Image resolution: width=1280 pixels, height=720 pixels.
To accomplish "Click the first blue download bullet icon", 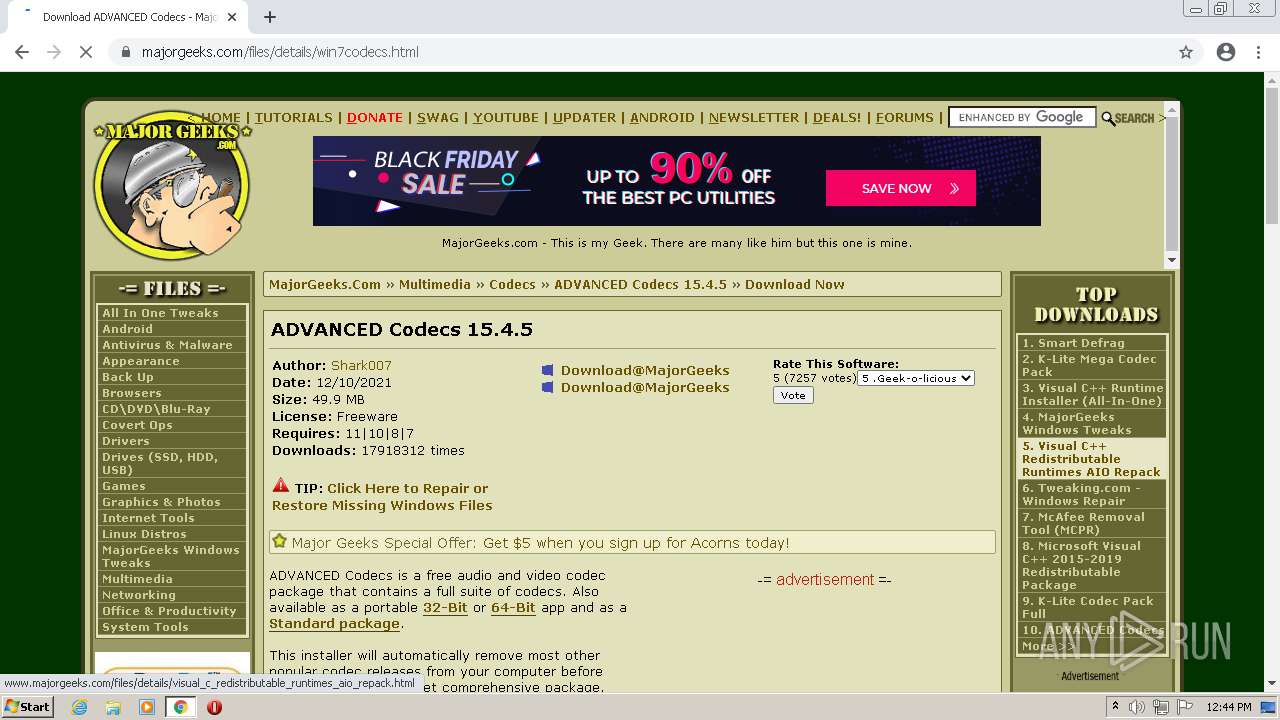I will [x=547, y=371].
